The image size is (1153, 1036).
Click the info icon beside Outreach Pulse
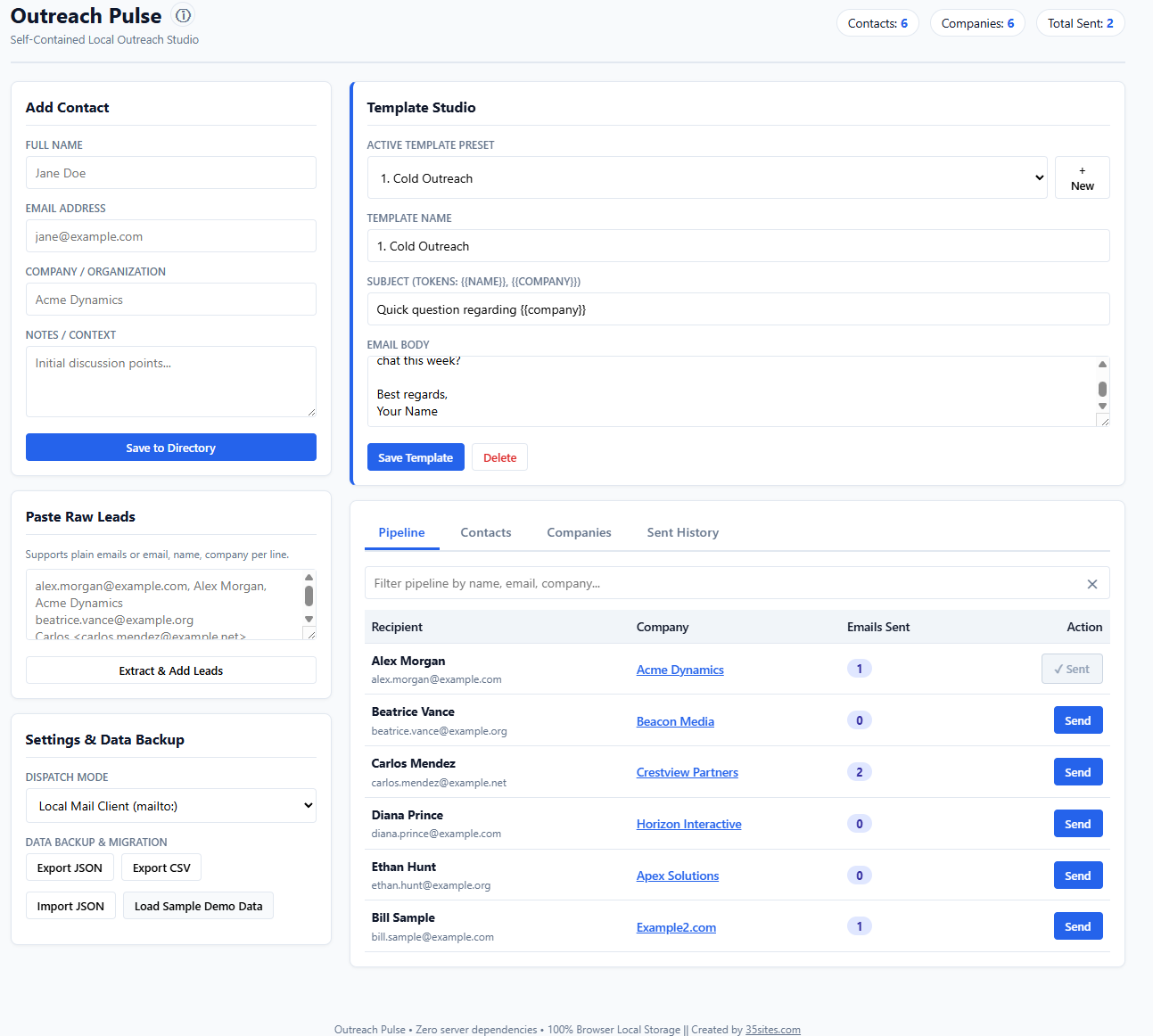click(183, 15)
